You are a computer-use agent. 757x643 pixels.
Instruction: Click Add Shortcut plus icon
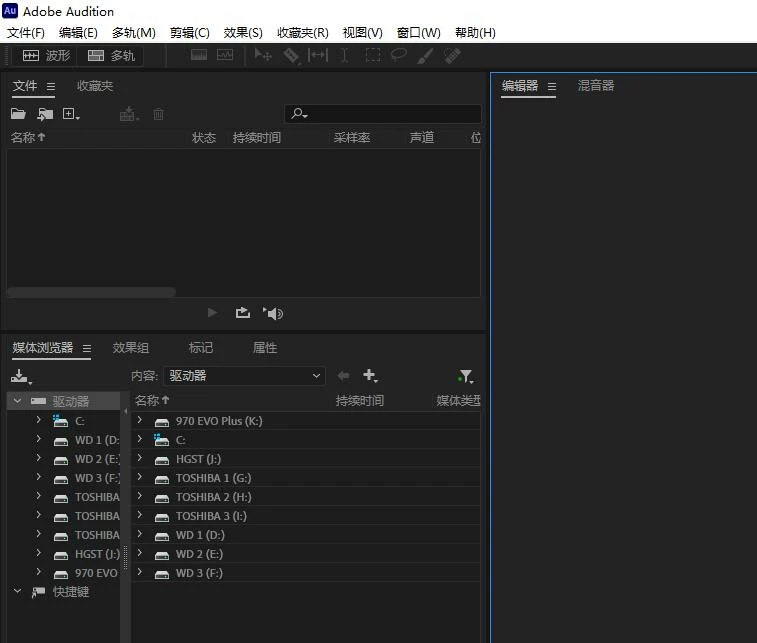click(x=370, y=375)
